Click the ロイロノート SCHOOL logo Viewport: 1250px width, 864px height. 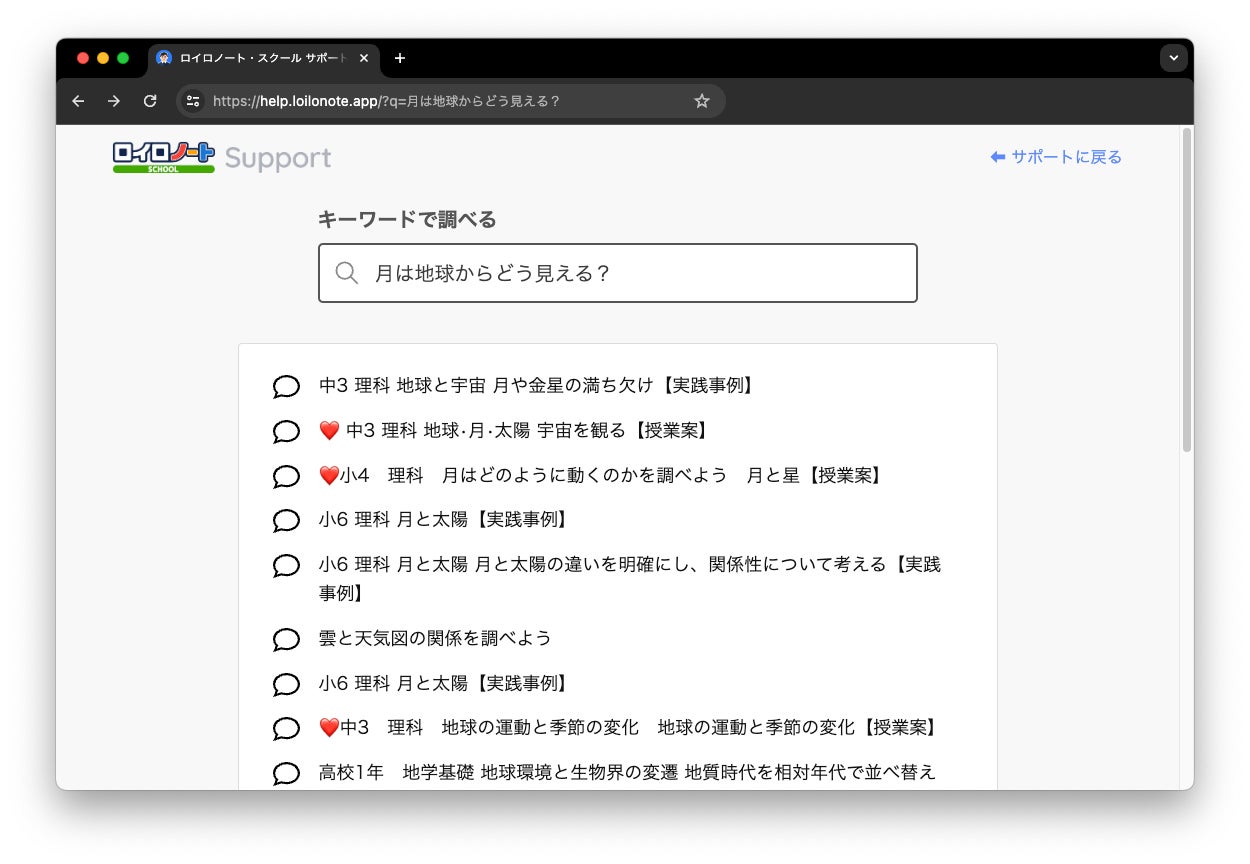[164, 157]
